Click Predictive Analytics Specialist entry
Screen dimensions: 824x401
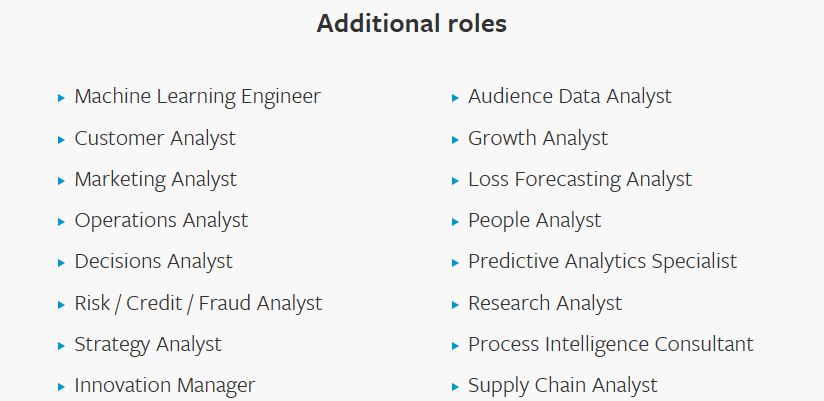point(603,262)
